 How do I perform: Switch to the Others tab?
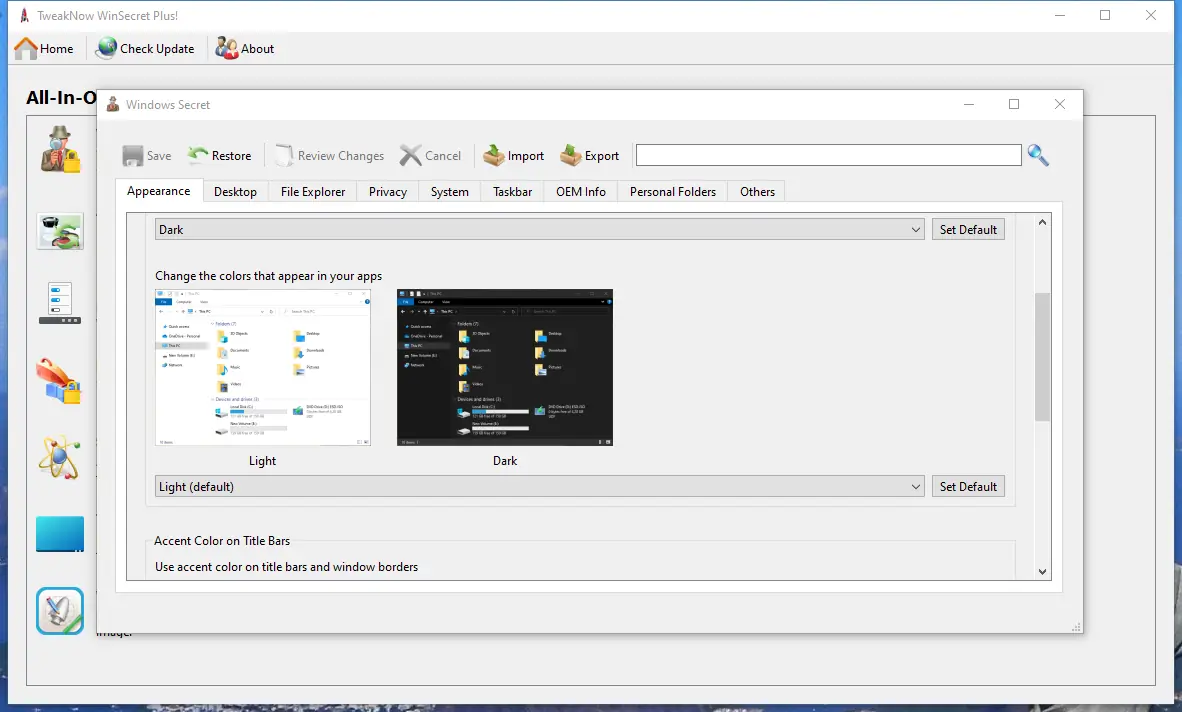point(757,192)
